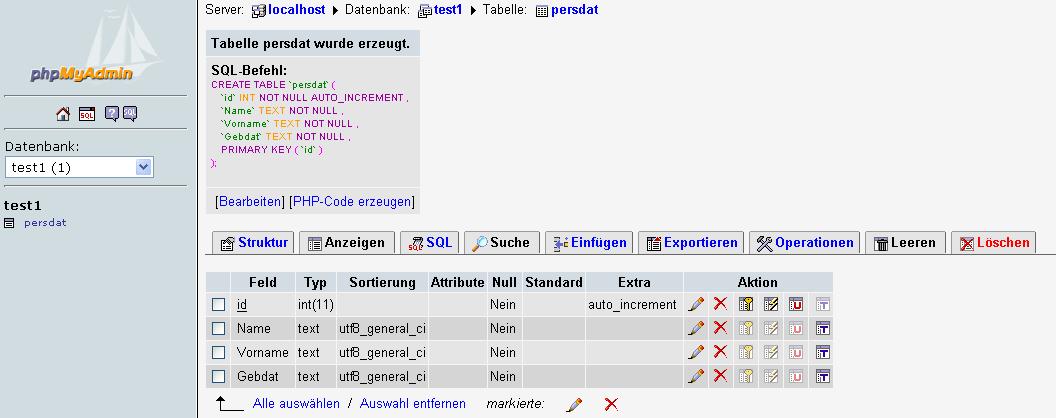Check the checkbox for the id field
The image size is (1056, 418).
tap(219, 304)
